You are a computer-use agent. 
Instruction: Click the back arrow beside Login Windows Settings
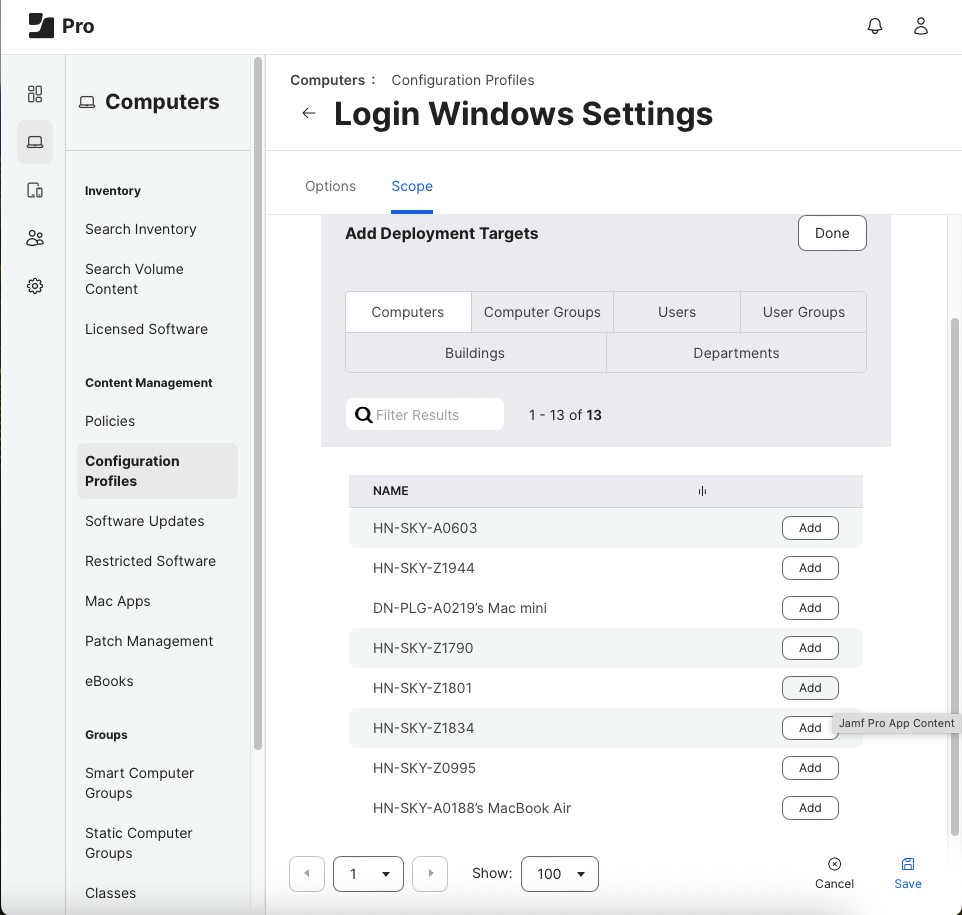[309, 114]
